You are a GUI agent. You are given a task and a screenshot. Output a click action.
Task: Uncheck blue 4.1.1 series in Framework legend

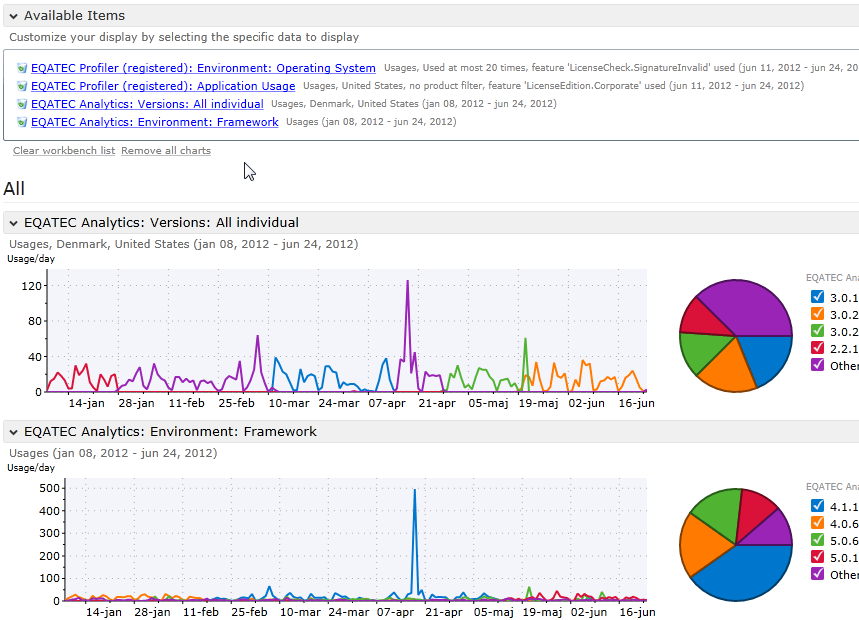click(x=817, y=506)
